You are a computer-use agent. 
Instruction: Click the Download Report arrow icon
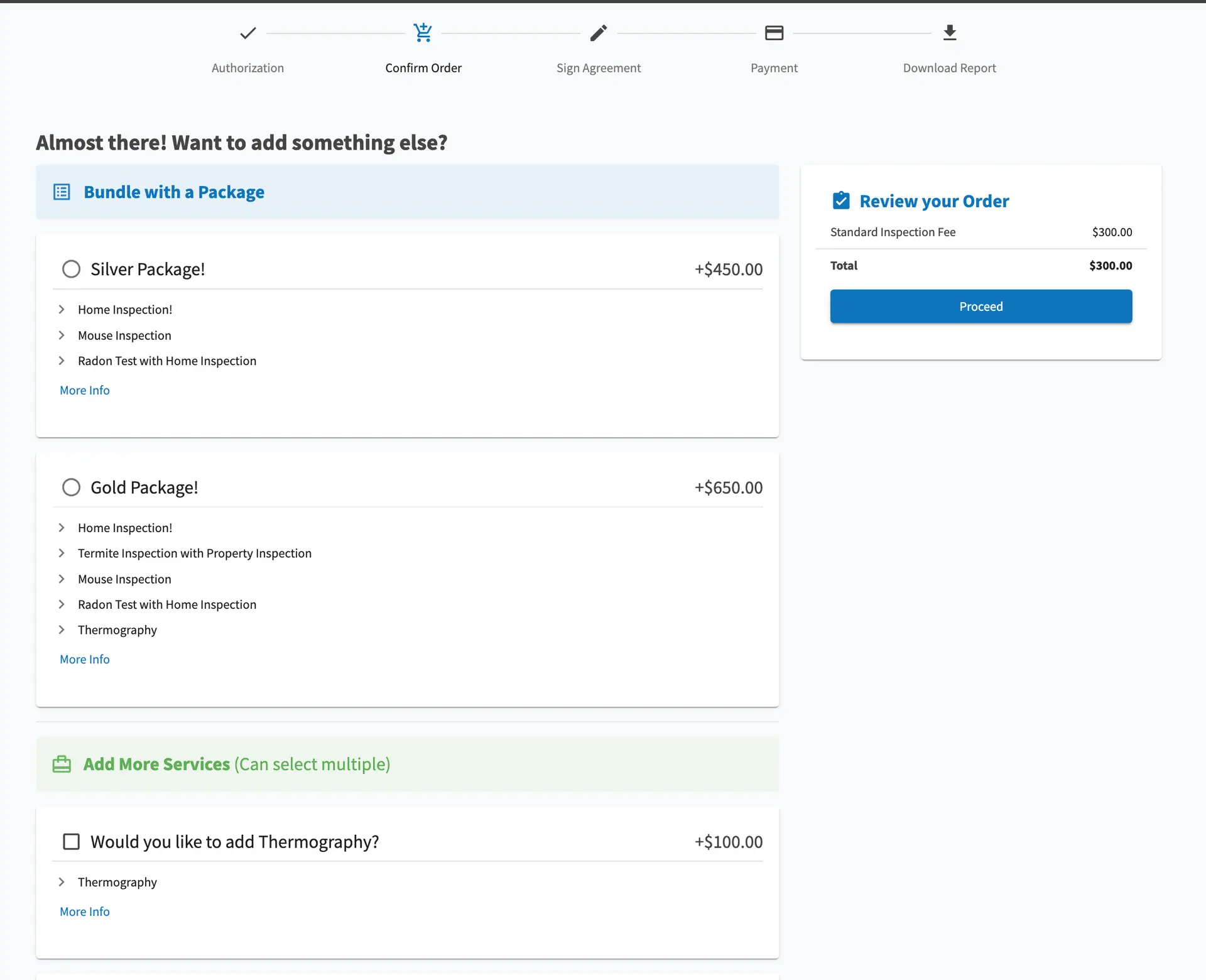coord(949,33)
